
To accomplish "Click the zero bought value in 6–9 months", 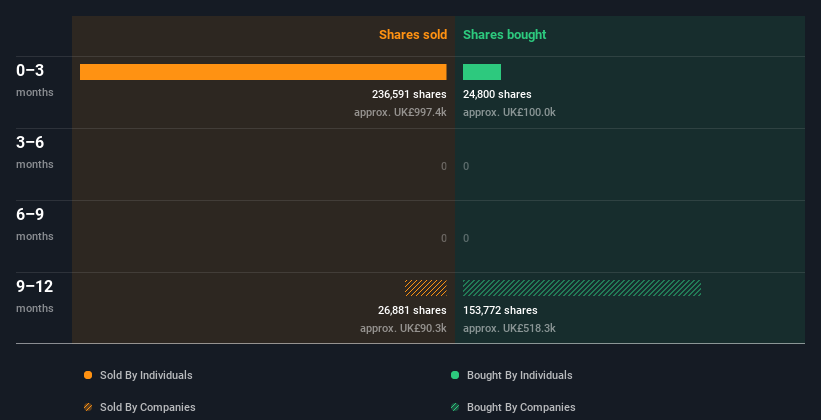I will (x=466, y=238).
